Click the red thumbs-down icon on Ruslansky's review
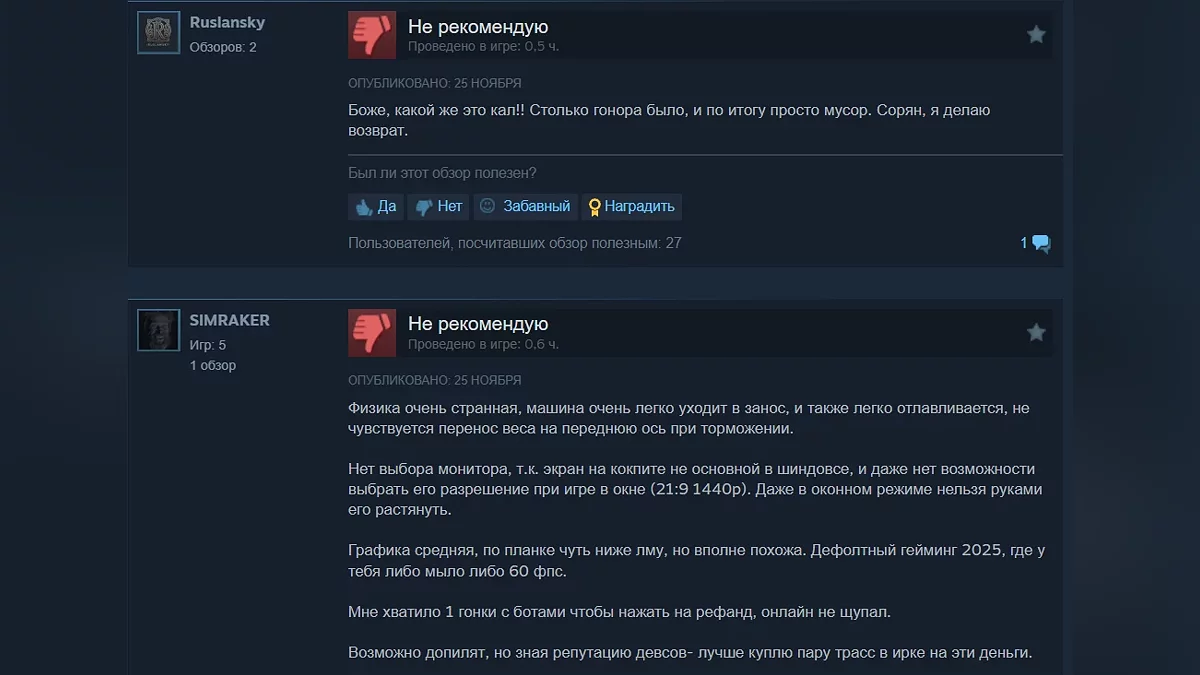The image size is (1200, 675). (x=372, y=35)
